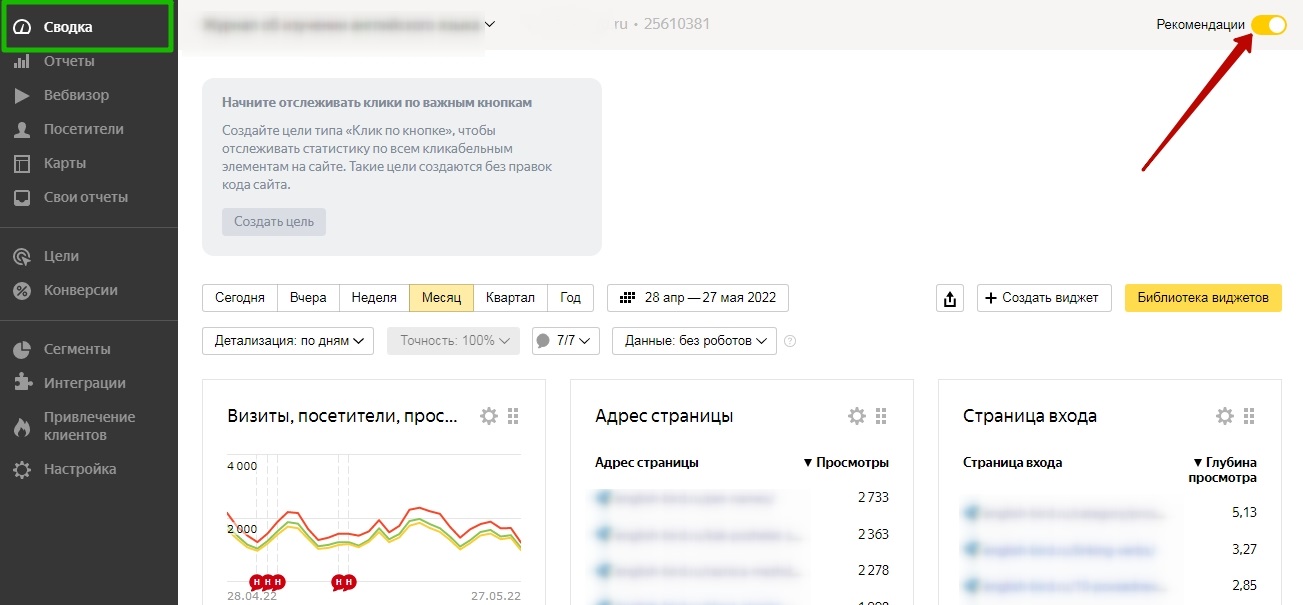This screenshot has width=1303, height=605.
Task: Open Отчеты in the sidebar
Action: click(x=69, y=61)
